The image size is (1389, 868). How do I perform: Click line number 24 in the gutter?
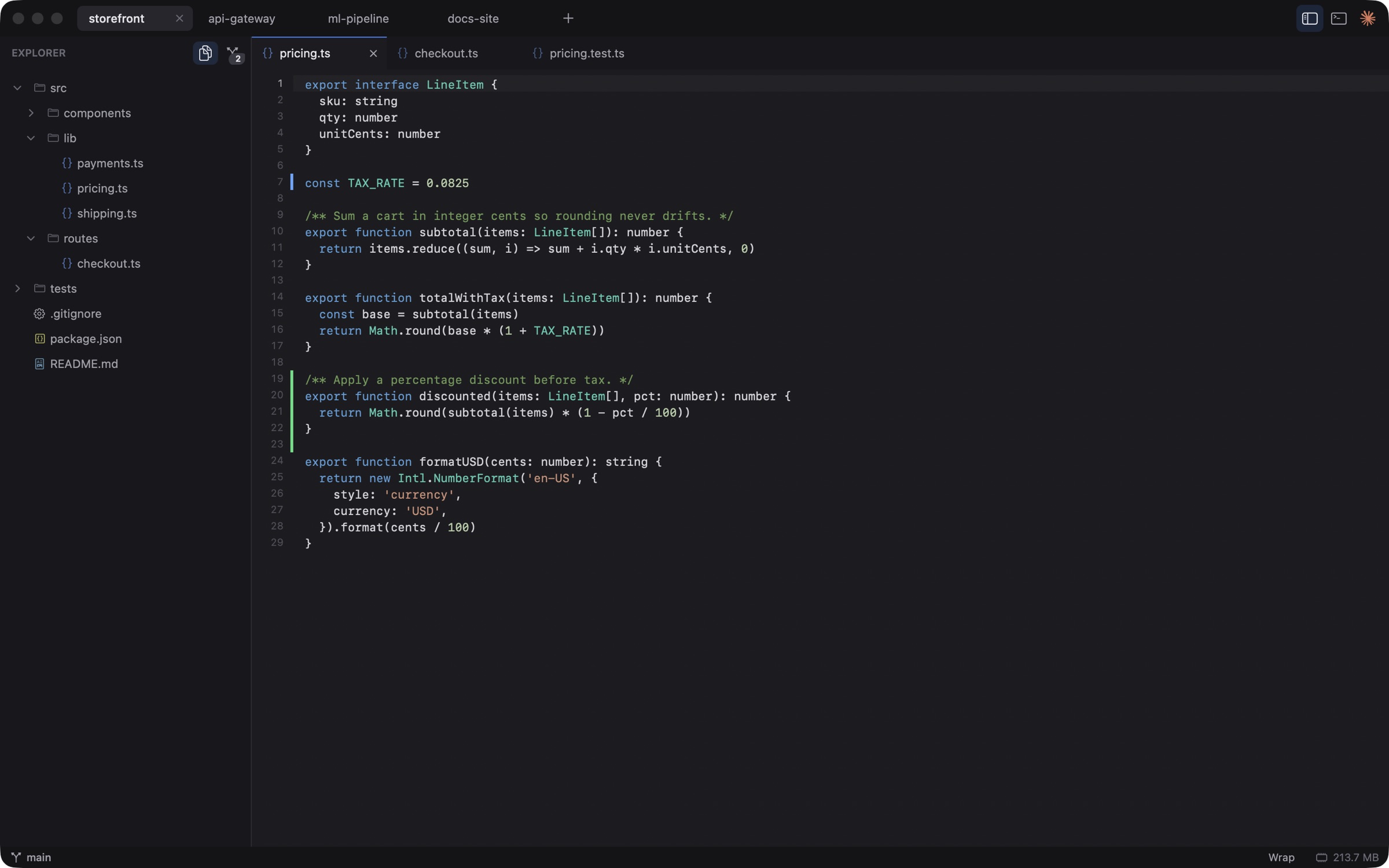coord(277,461)
